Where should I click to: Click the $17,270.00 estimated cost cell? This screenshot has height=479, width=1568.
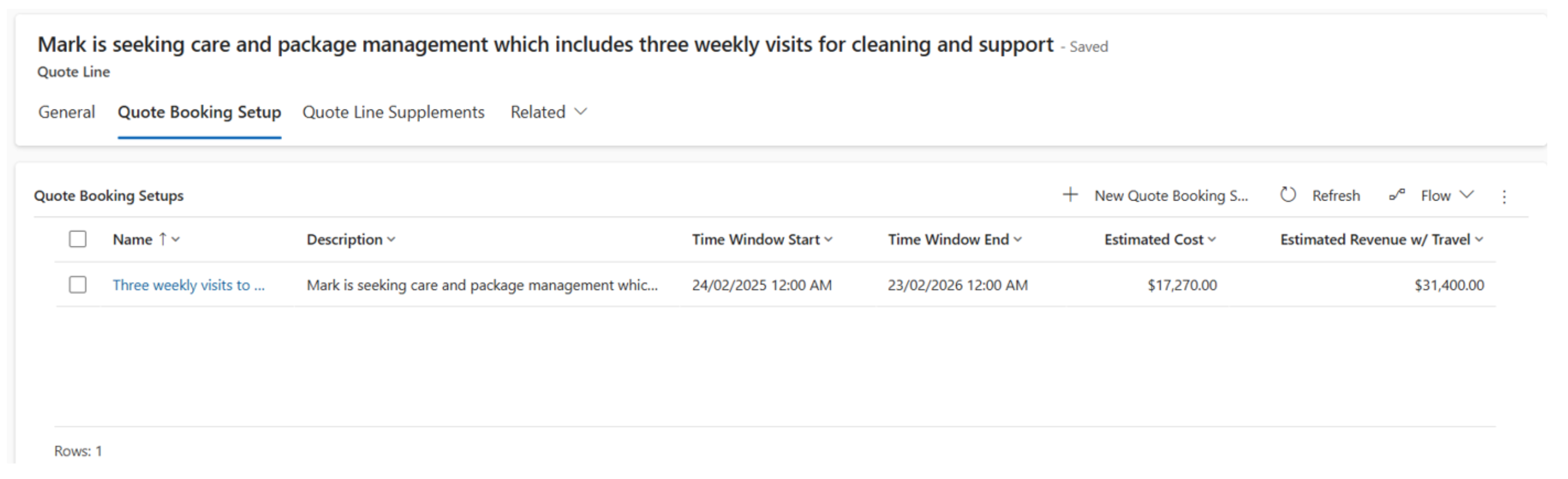click(1182, 285)
